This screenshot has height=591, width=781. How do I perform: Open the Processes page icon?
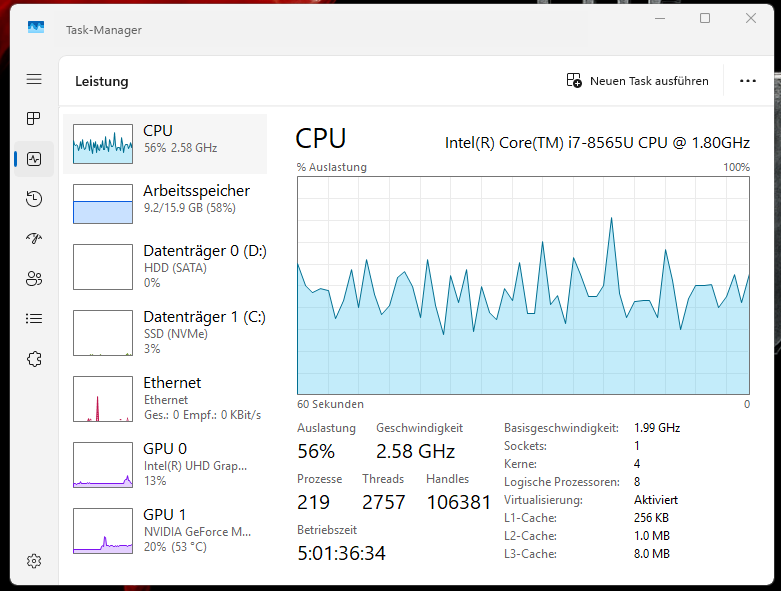pyautogui.click(x=34, y=119)
